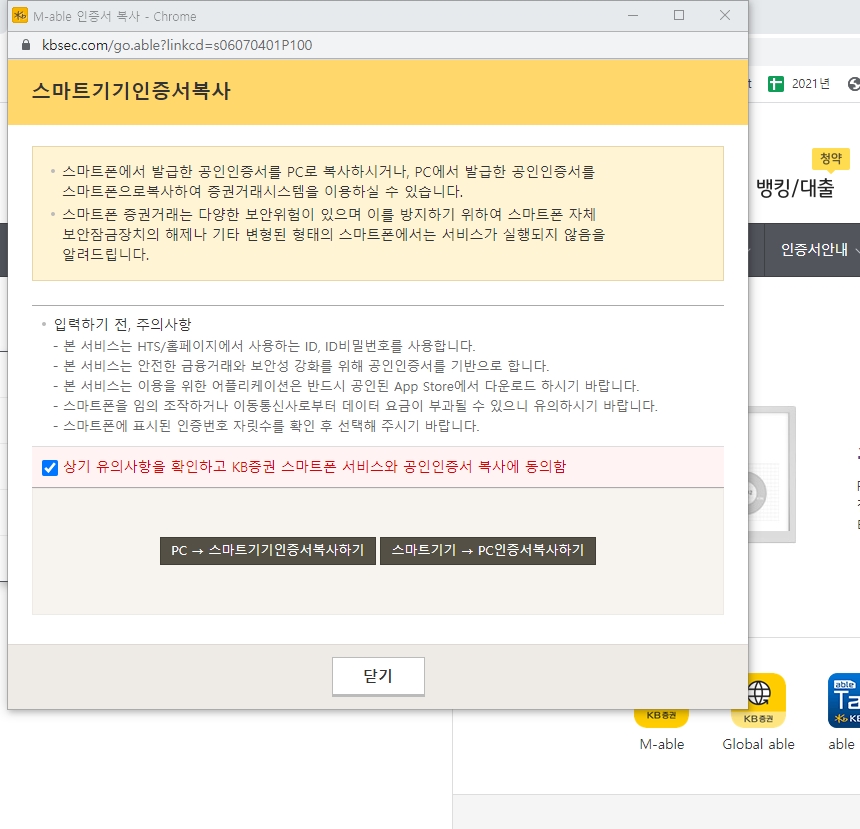Click 스마트기기 → PC인증서복사하기 button
This screenshot has height=829, width=860.
tap(488, 550)
